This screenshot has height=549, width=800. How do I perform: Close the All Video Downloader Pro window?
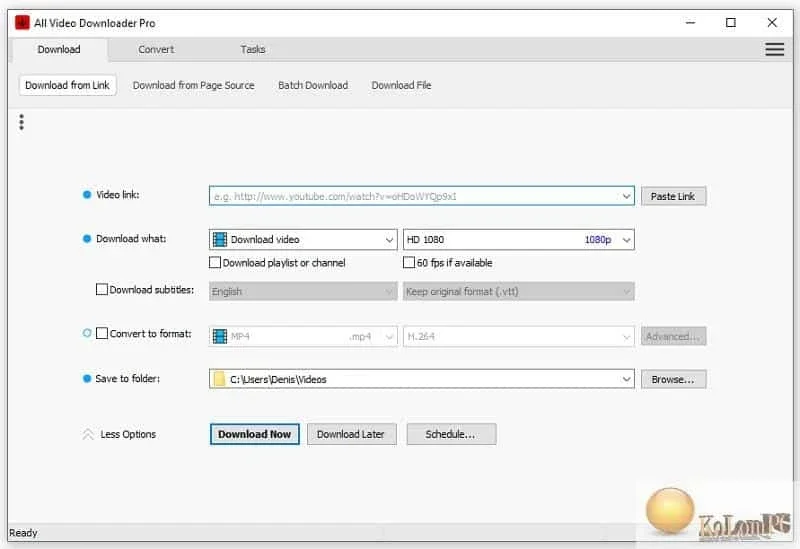[x=772, y=22]
